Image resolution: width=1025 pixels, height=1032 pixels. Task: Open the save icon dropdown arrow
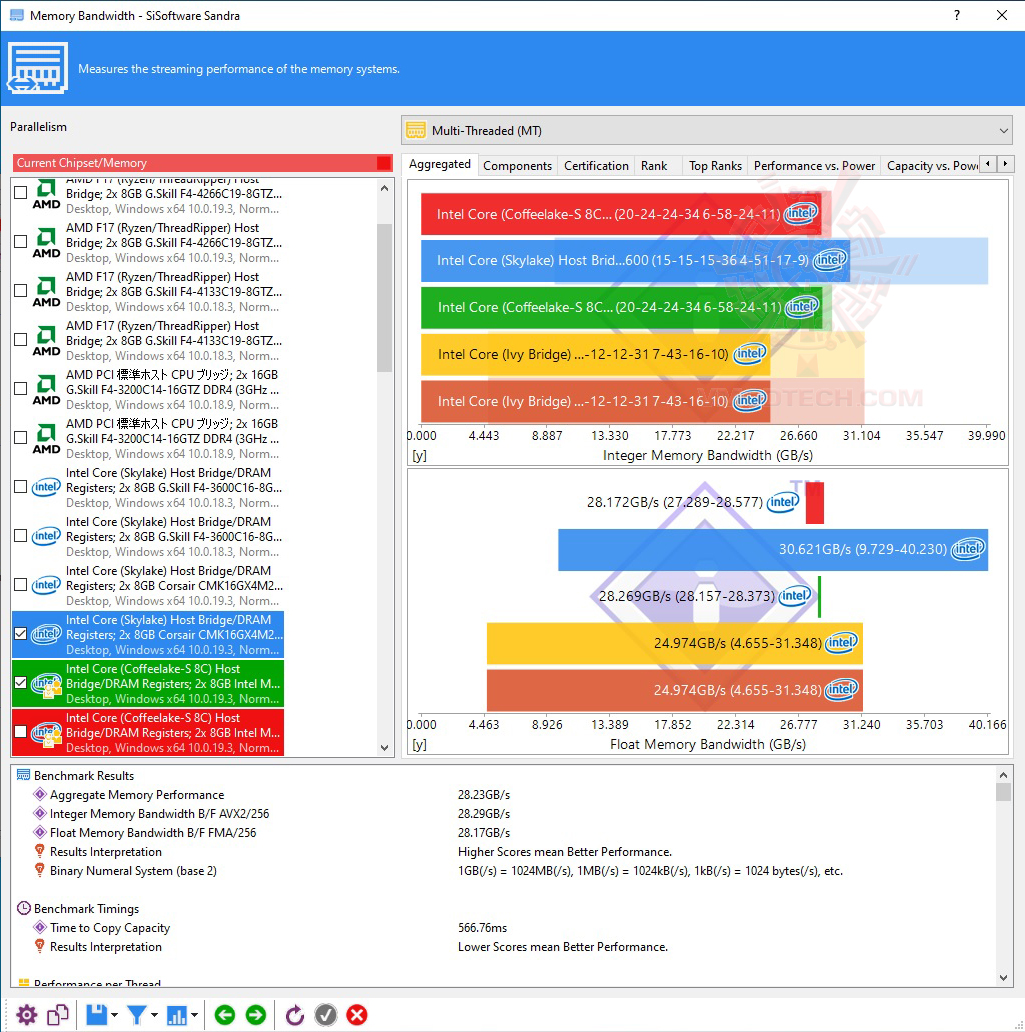(114, 1015)
